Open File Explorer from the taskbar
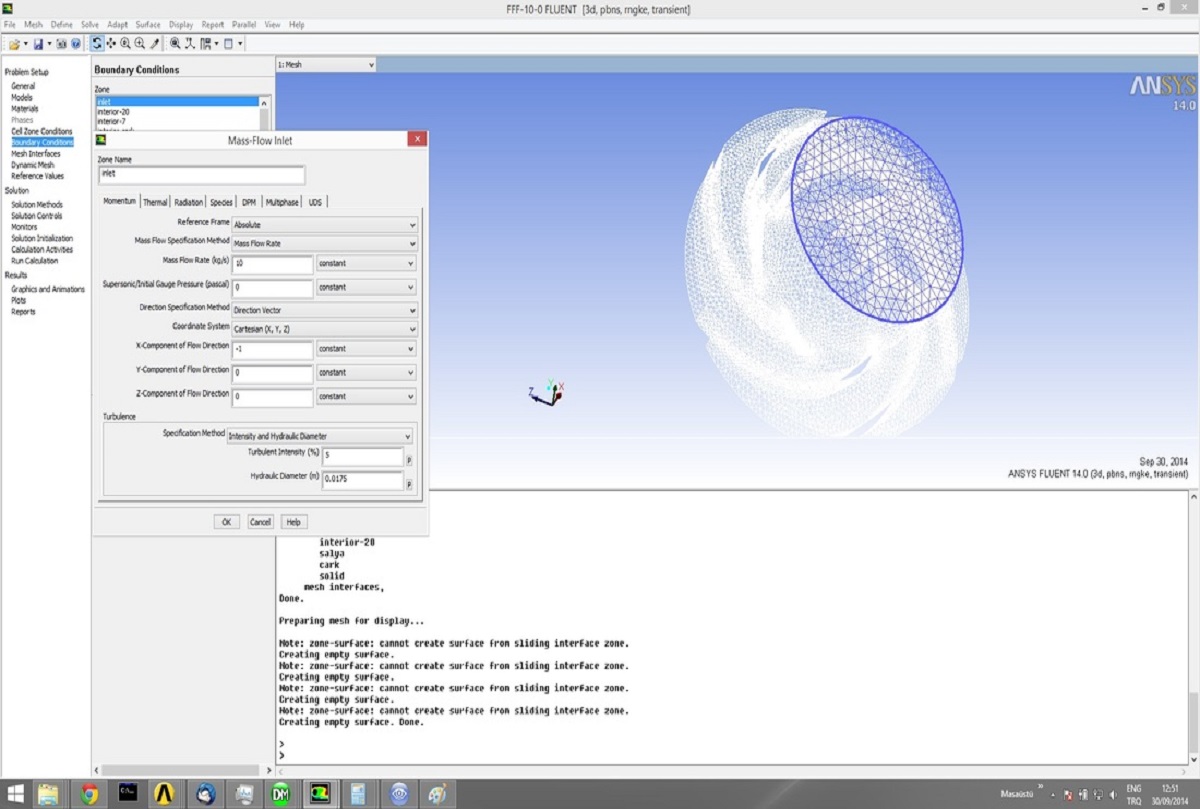1200x809 pixels. tap(48, 794)
